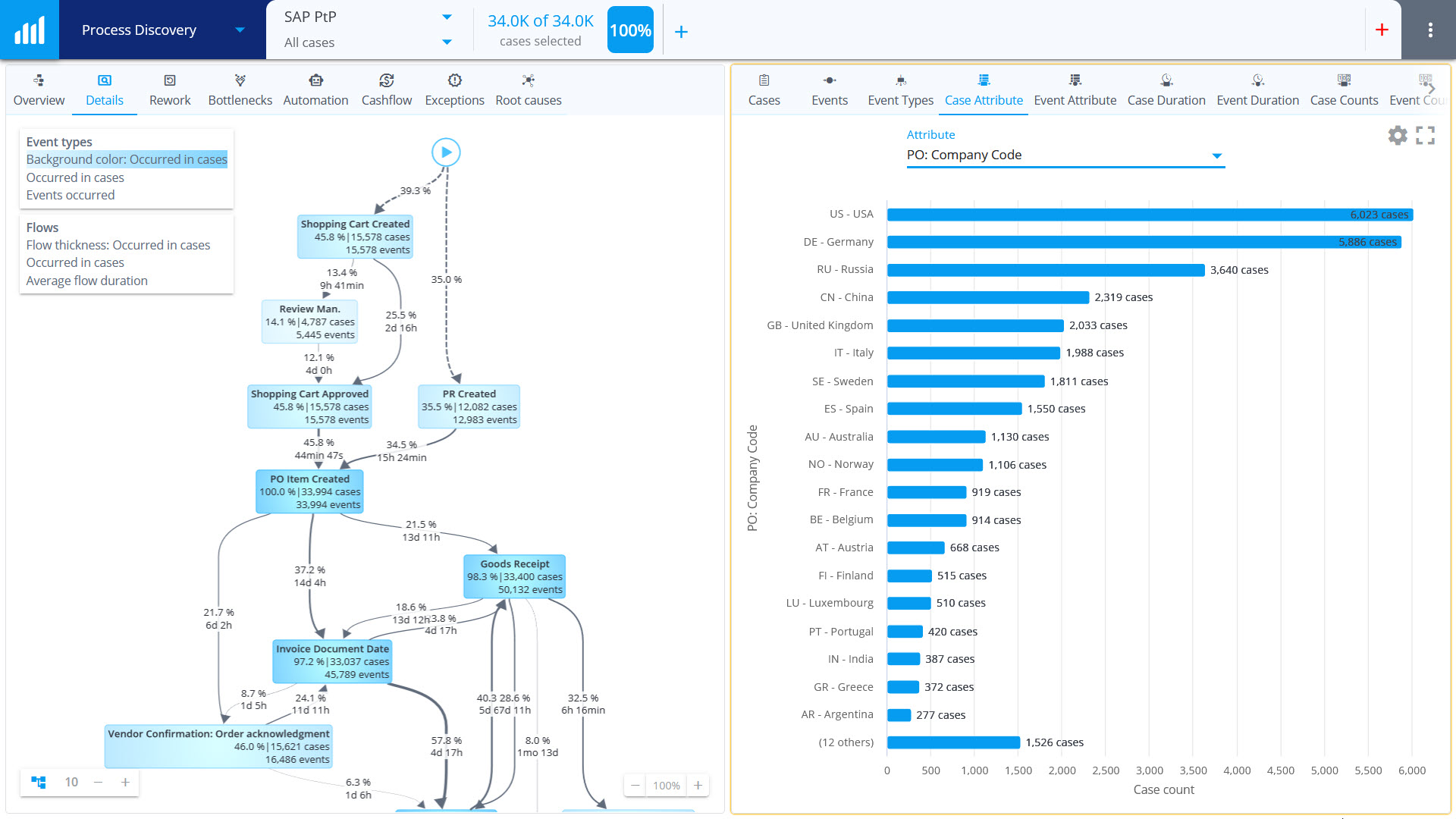Click the red plus icon

tap(1382, 30)
